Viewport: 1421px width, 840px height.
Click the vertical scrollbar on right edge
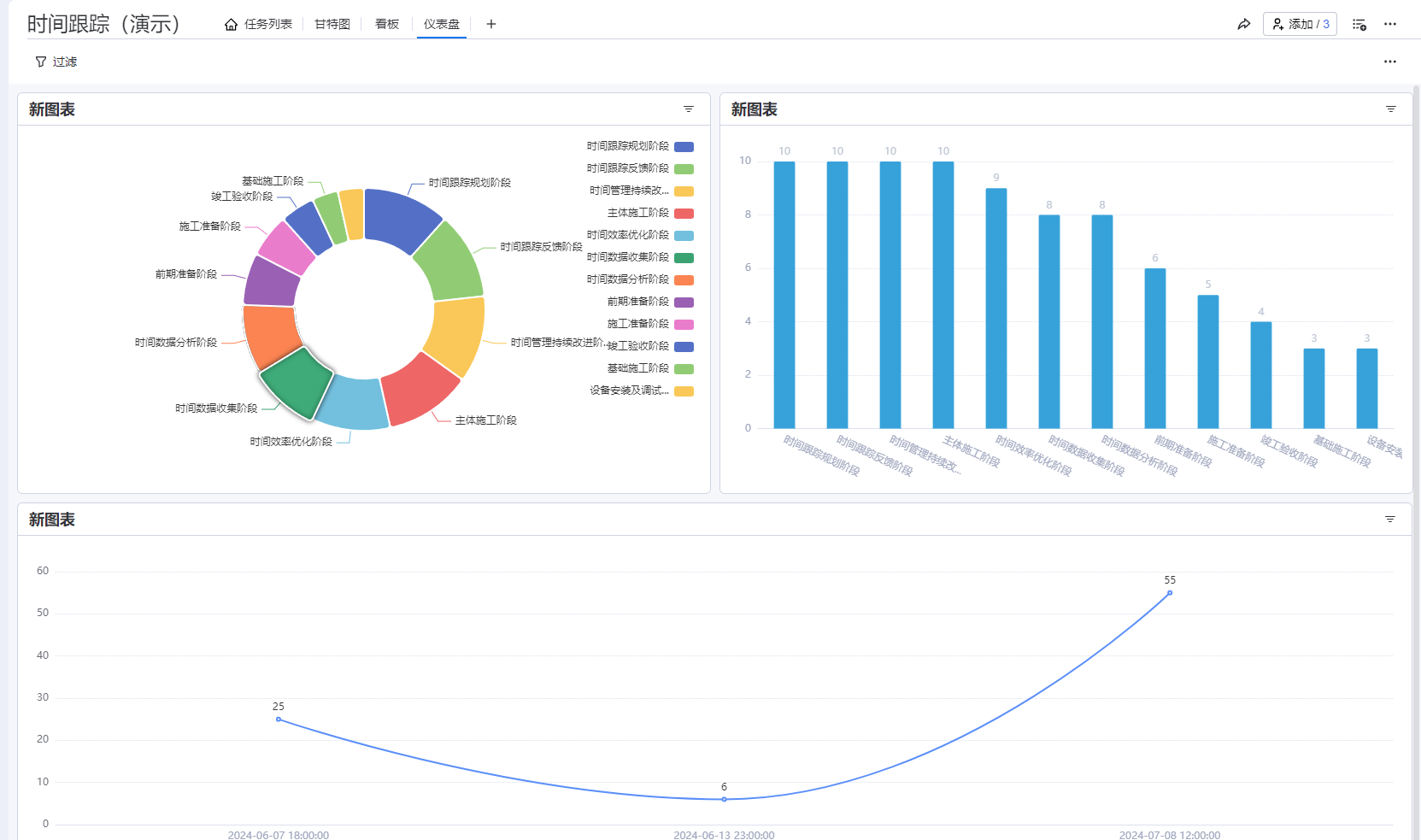(1416, 461)
